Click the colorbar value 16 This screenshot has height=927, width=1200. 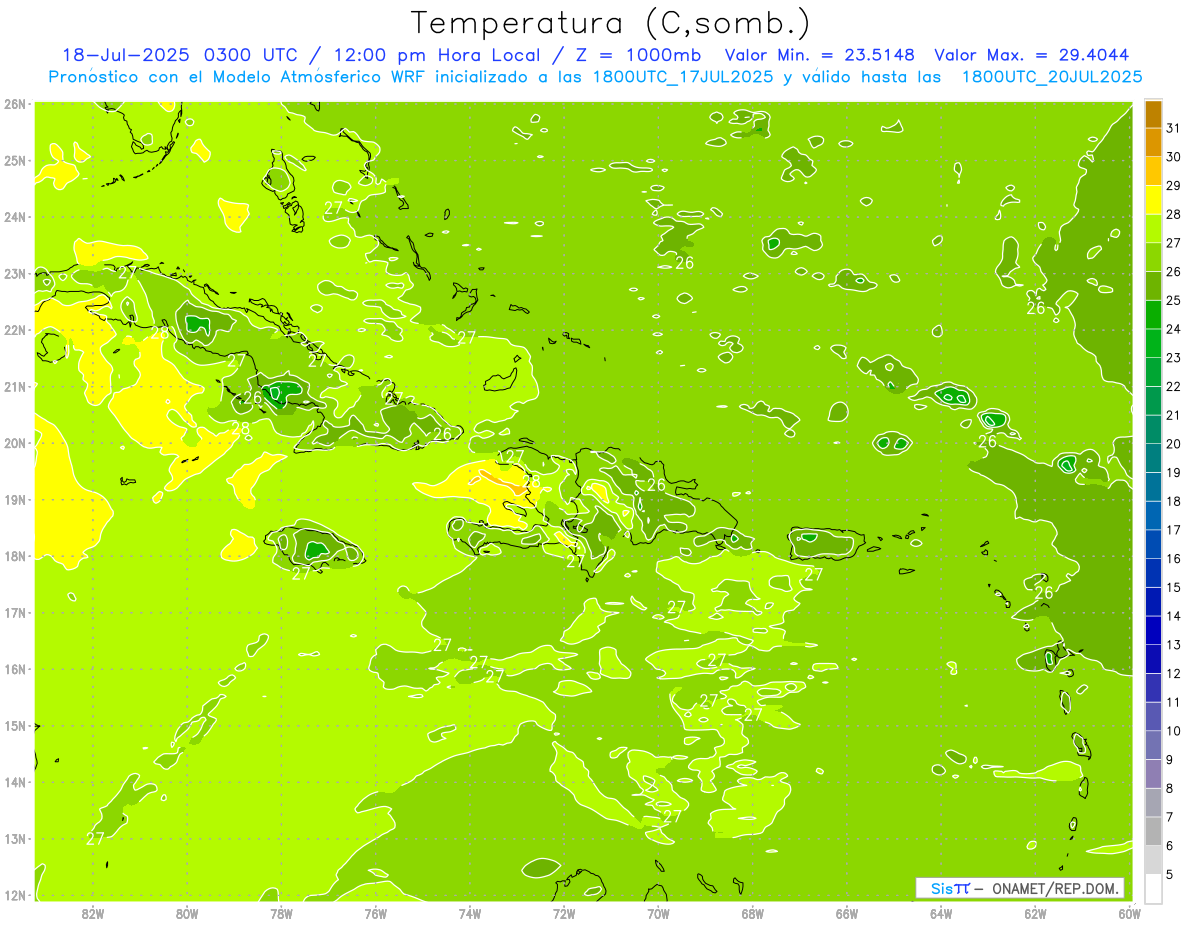tap(1174, 558)
